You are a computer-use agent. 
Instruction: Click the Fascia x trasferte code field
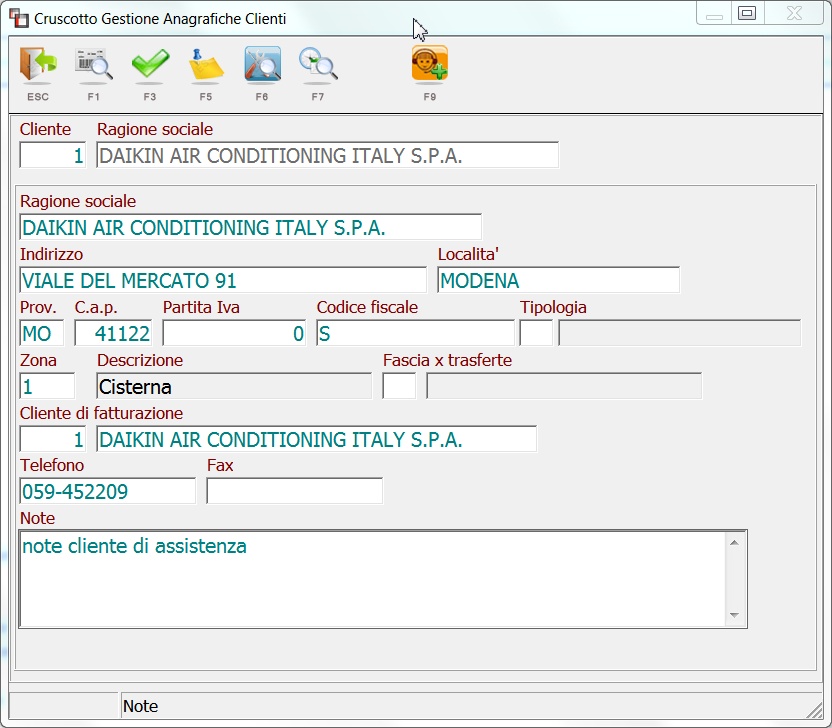click(x=399, y=386)
